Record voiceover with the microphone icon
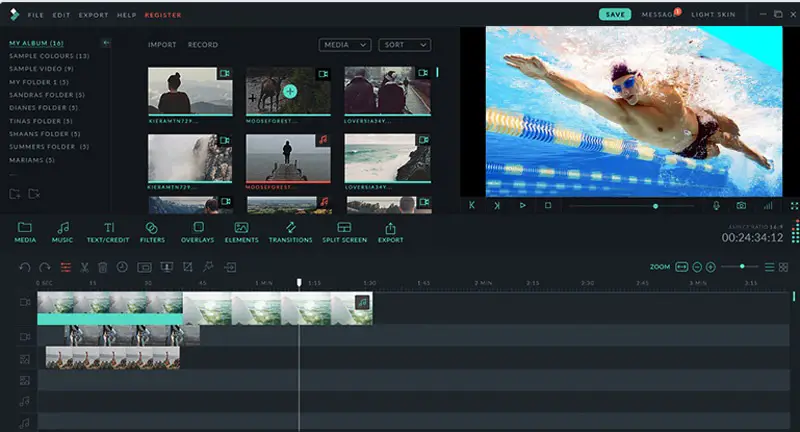Viewport: 800px width, 432px height. click(716, 205)
